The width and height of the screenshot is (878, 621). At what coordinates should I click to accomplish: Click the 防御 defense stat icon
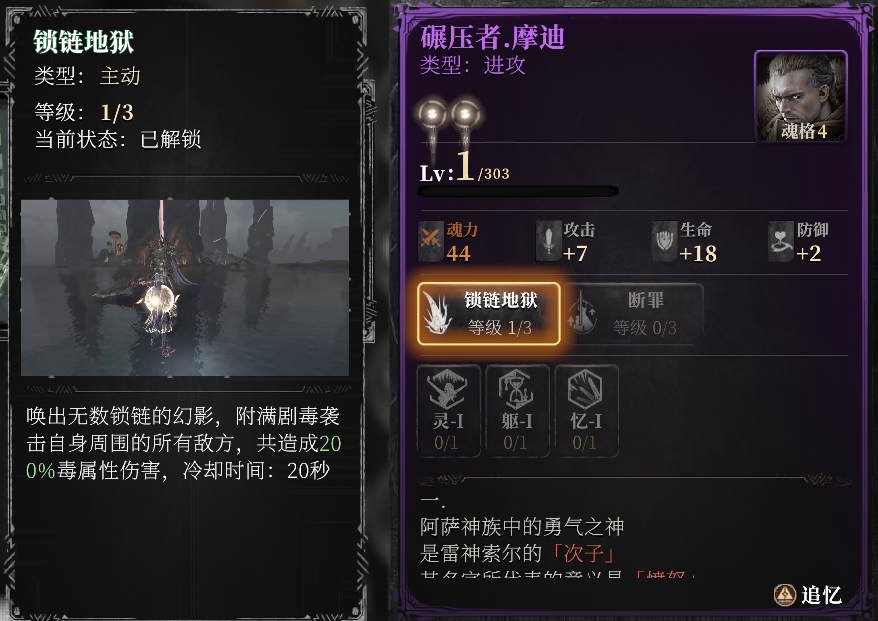[781, 241]
